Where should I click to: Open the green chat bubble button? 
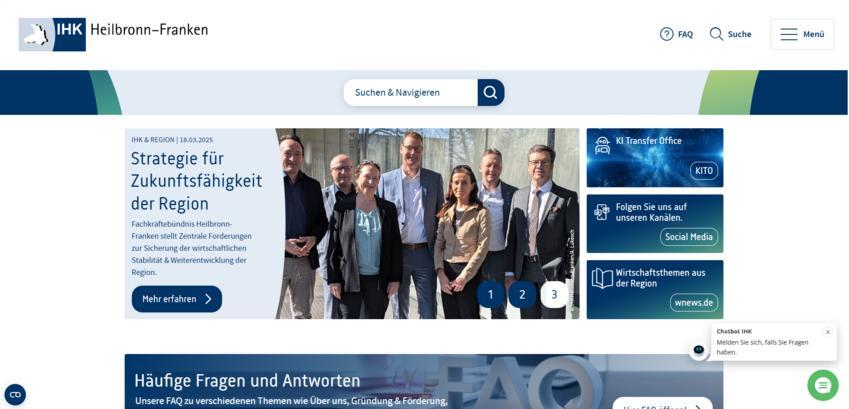coord(822,385)
